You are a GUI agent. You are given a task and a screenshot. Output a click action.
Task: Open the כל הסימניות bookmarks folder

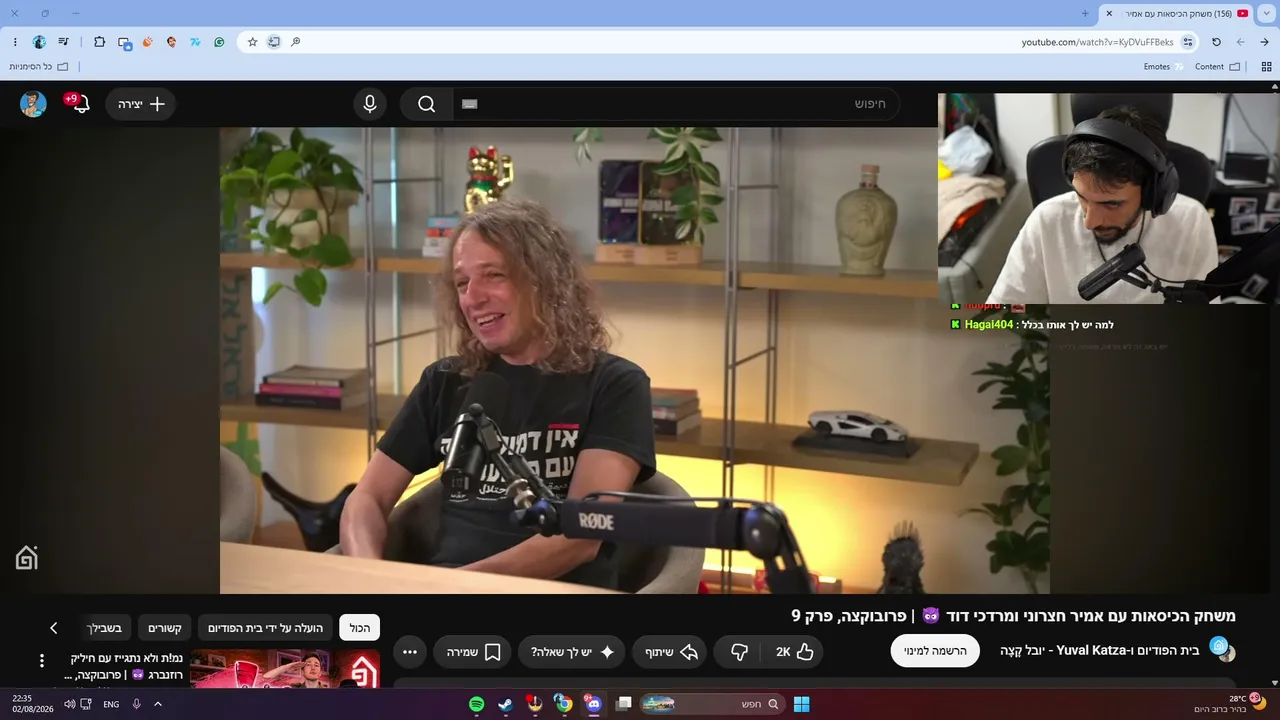point(39,67)
